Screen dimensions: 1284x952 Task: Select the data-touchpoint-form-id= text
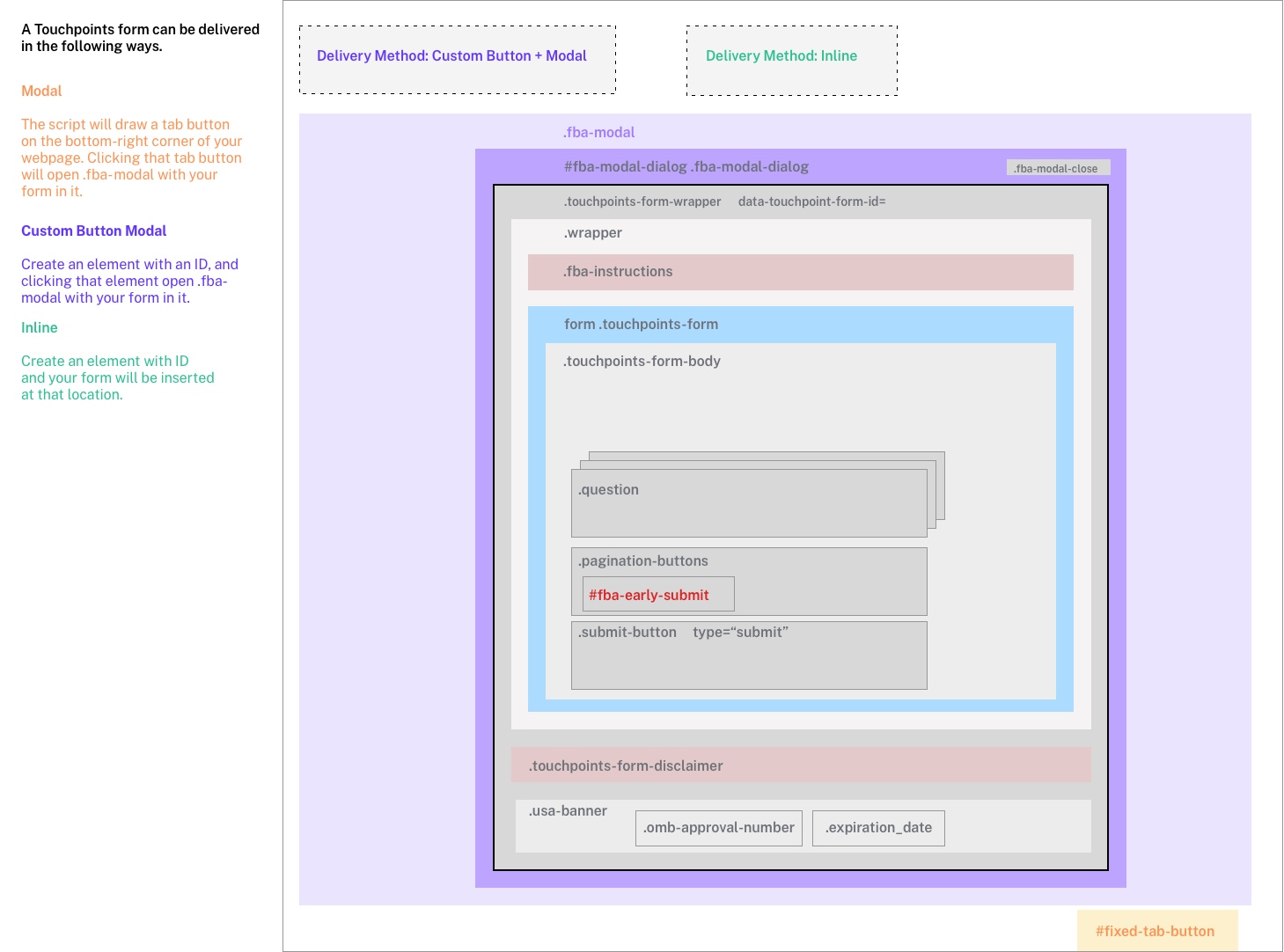[x=812, y=201]
